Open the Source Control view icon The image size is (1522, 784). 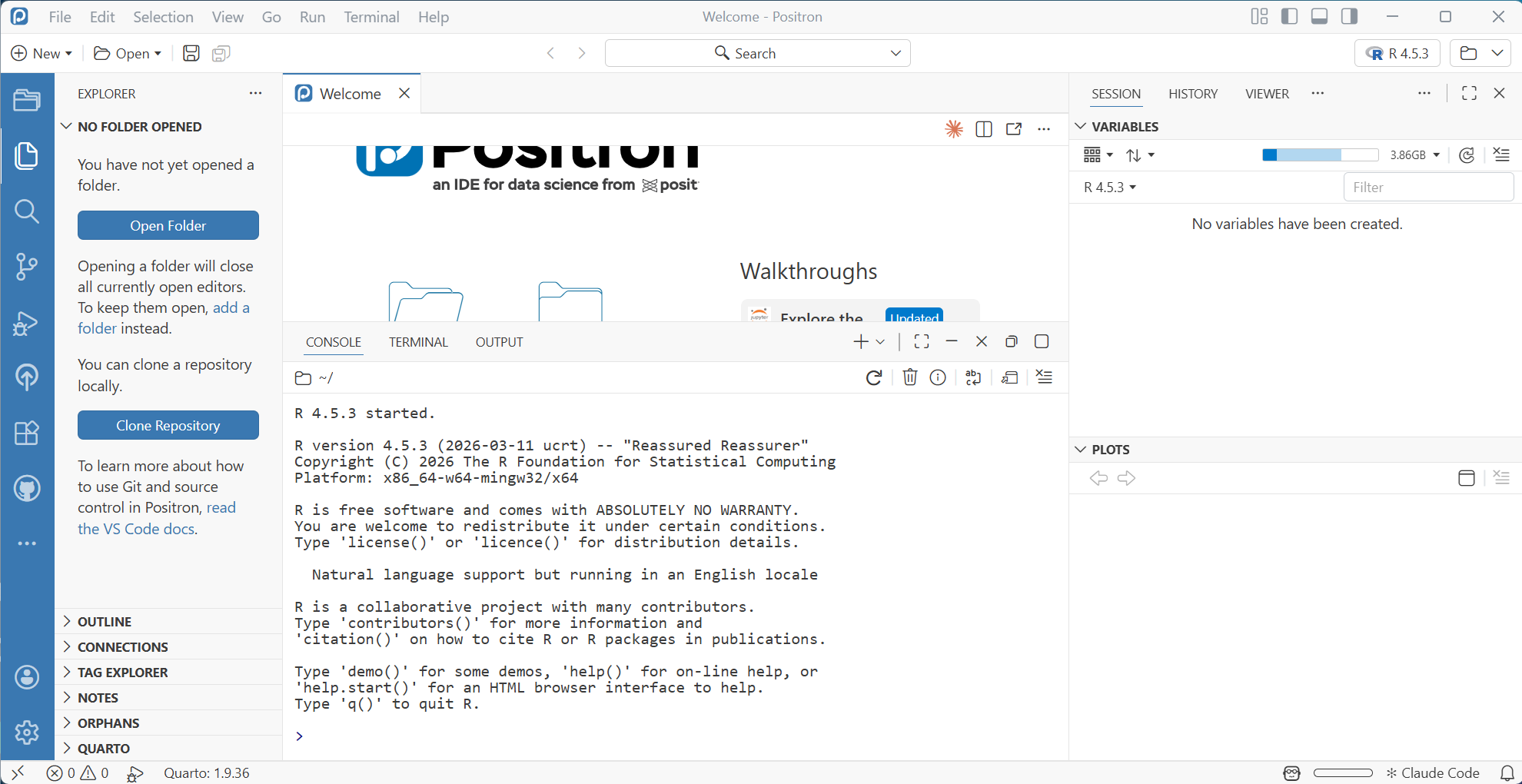(27, 267)
